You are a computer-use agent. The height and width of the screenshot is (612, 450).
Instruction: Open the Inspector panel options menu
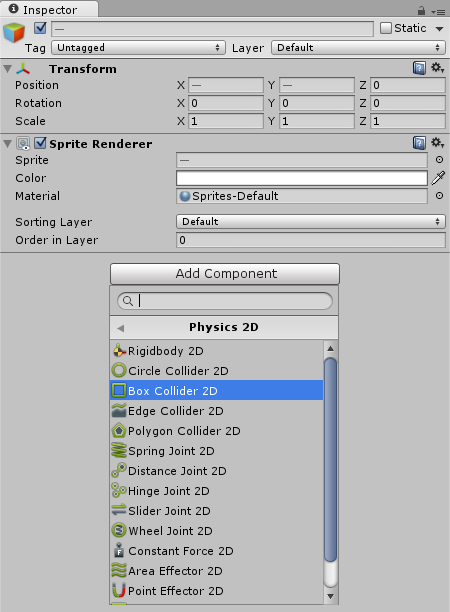[438, 12]
